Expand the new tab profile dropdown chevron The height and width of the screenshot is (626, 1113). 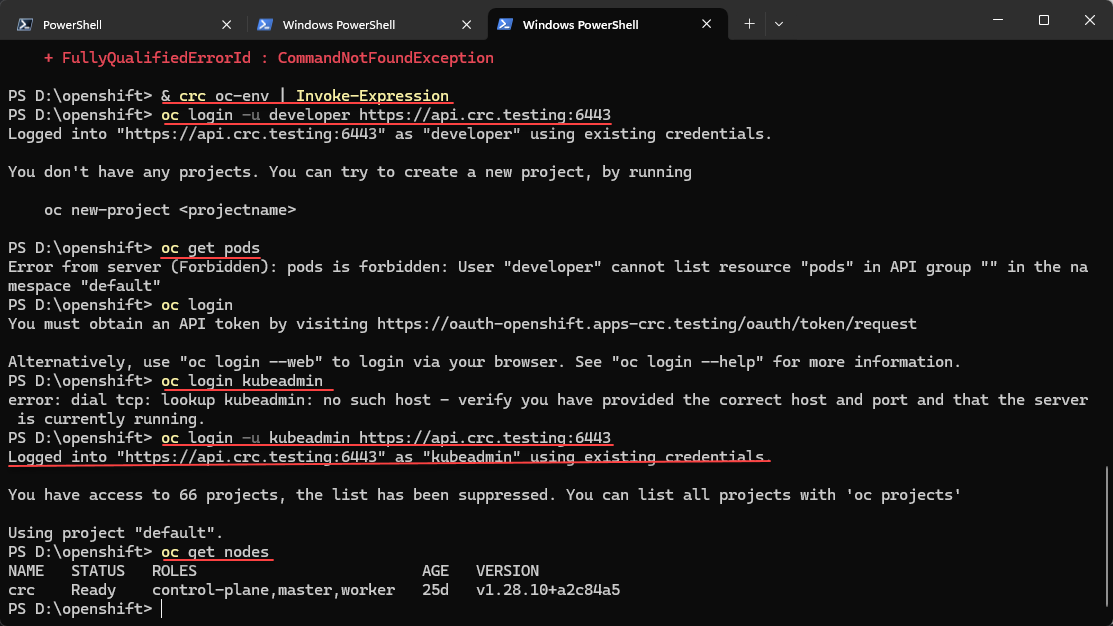coord(779,24)
